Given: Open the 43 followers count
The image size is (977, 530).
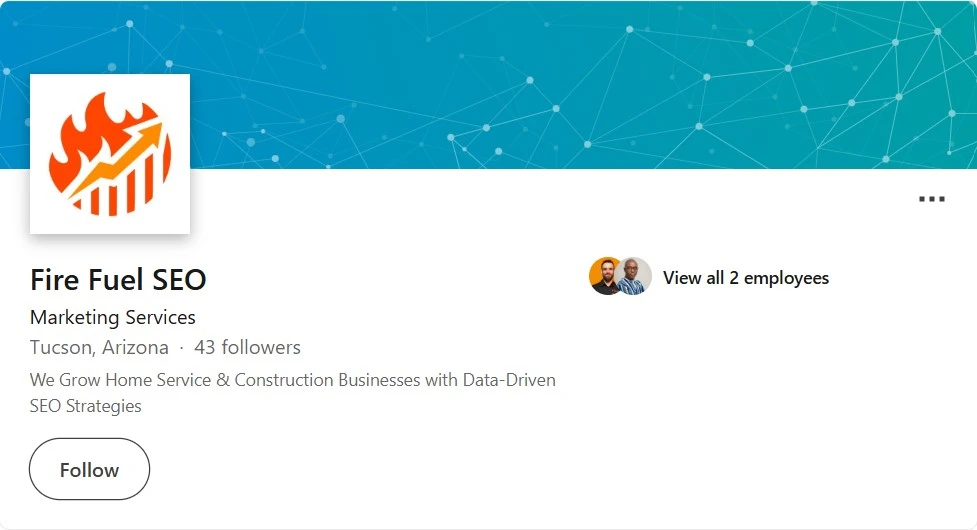Looking at the screenshot, I should click(247, 348).
